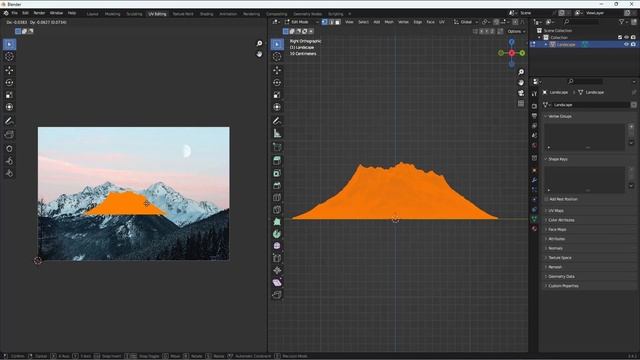Select the Cursor tool in UV editor toolbar

pos(9,57)
